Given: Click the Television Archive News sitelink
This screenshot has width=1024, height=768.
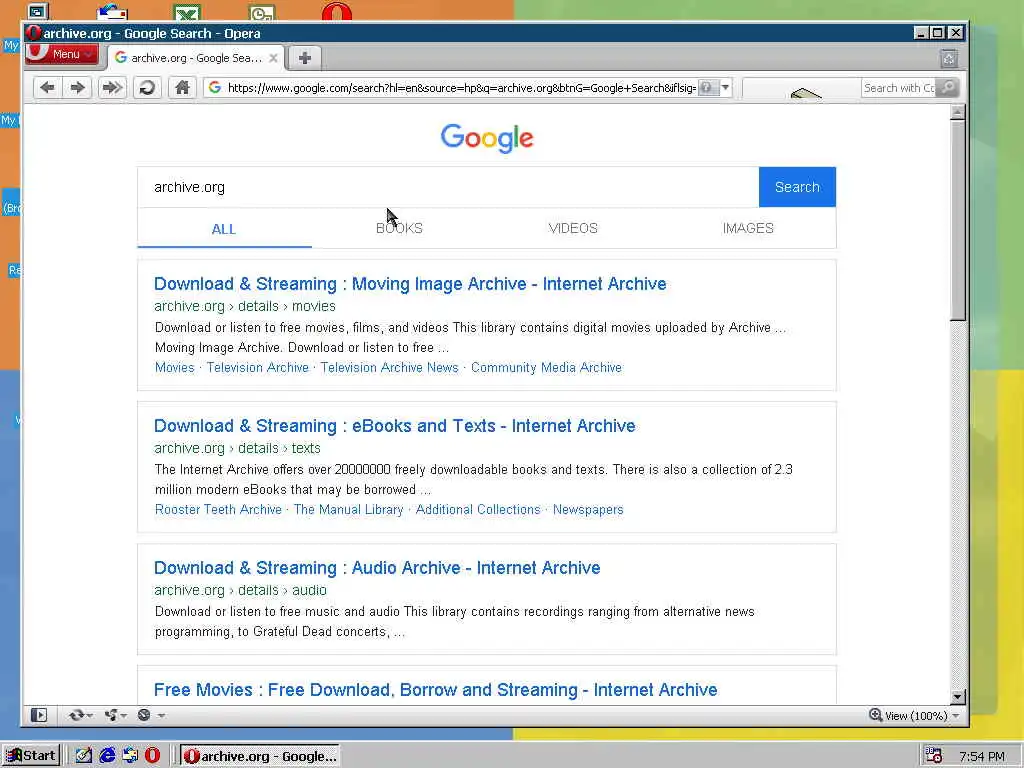Looking at the screenshot, I should pyautogui.click(x=389, y=368).
